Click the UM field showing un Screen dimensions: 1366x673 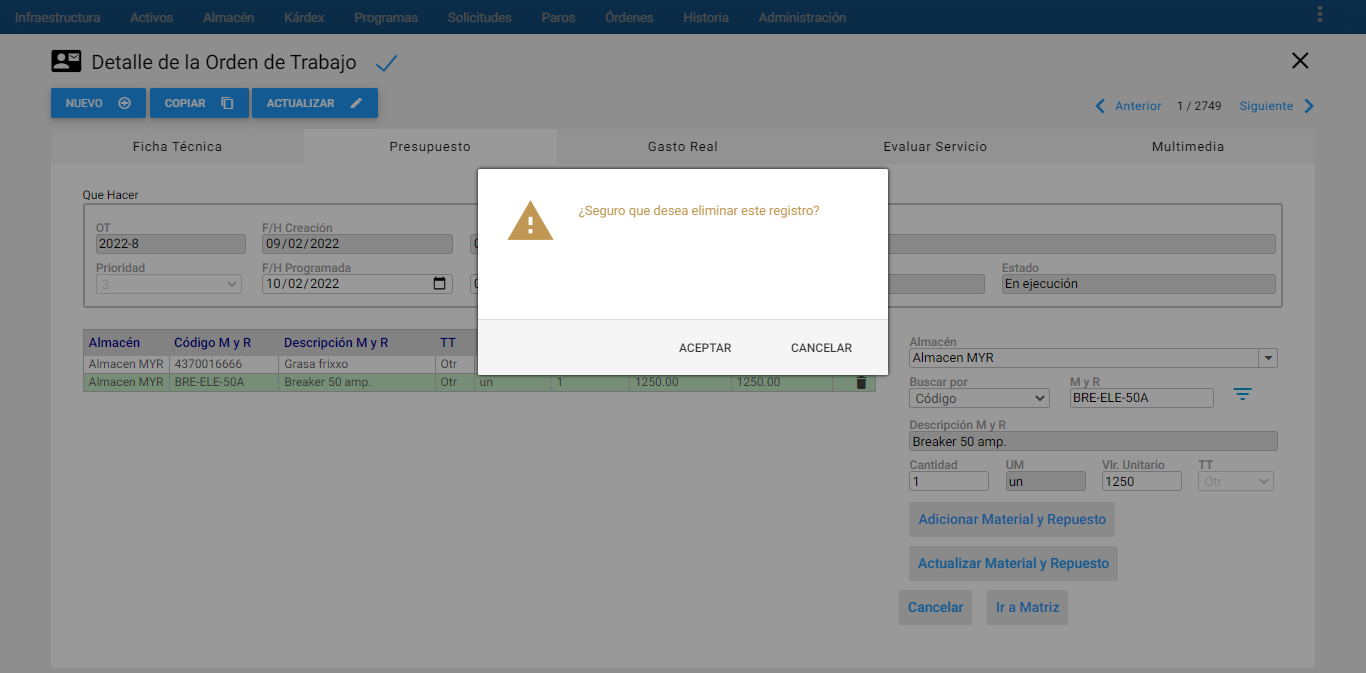[x=1045, y=481]
